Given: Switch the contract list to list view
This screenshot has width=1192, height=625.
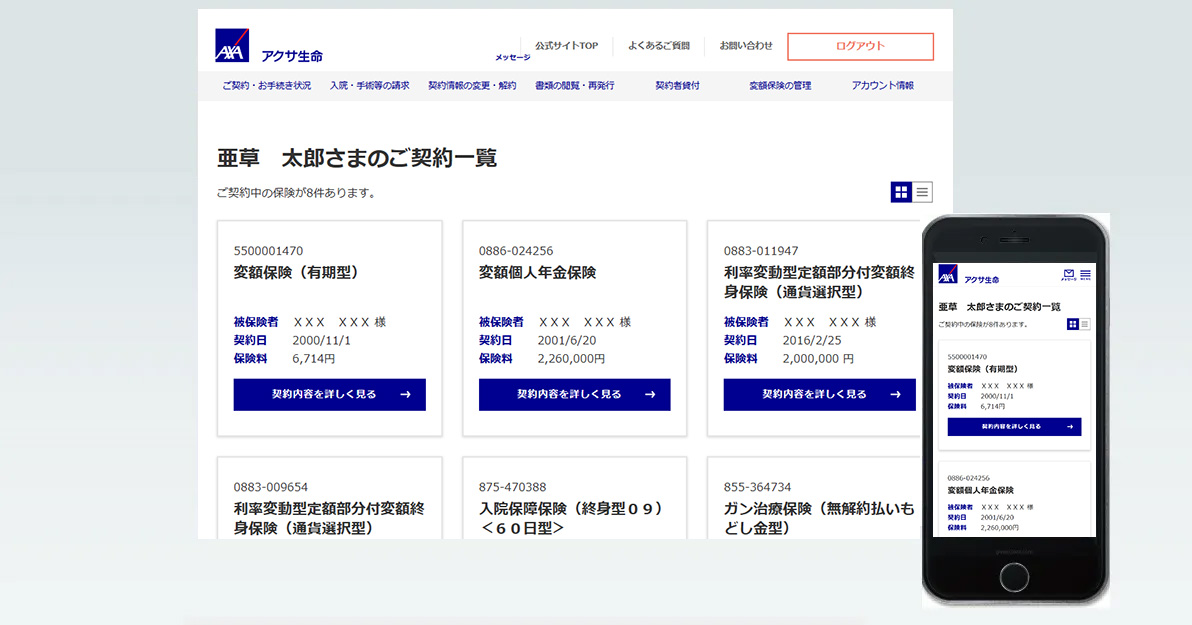Looking at the screenshot, I should click(x=921, y=192).
